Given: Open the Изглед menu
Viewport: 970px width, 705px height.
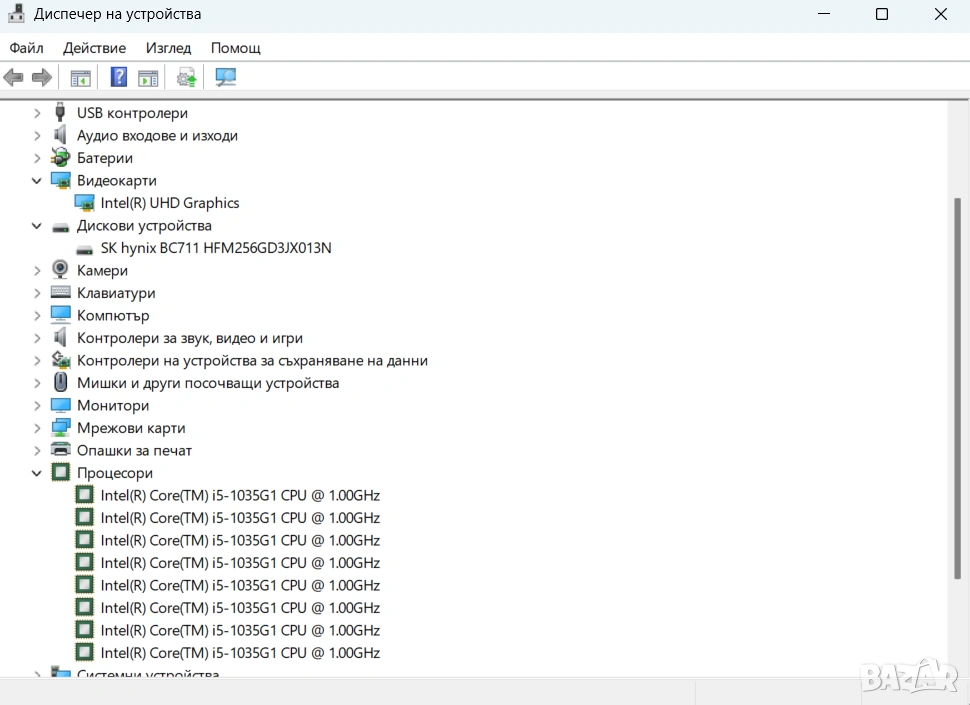Looking at the screenshot, I should click(x=168, y=48).
